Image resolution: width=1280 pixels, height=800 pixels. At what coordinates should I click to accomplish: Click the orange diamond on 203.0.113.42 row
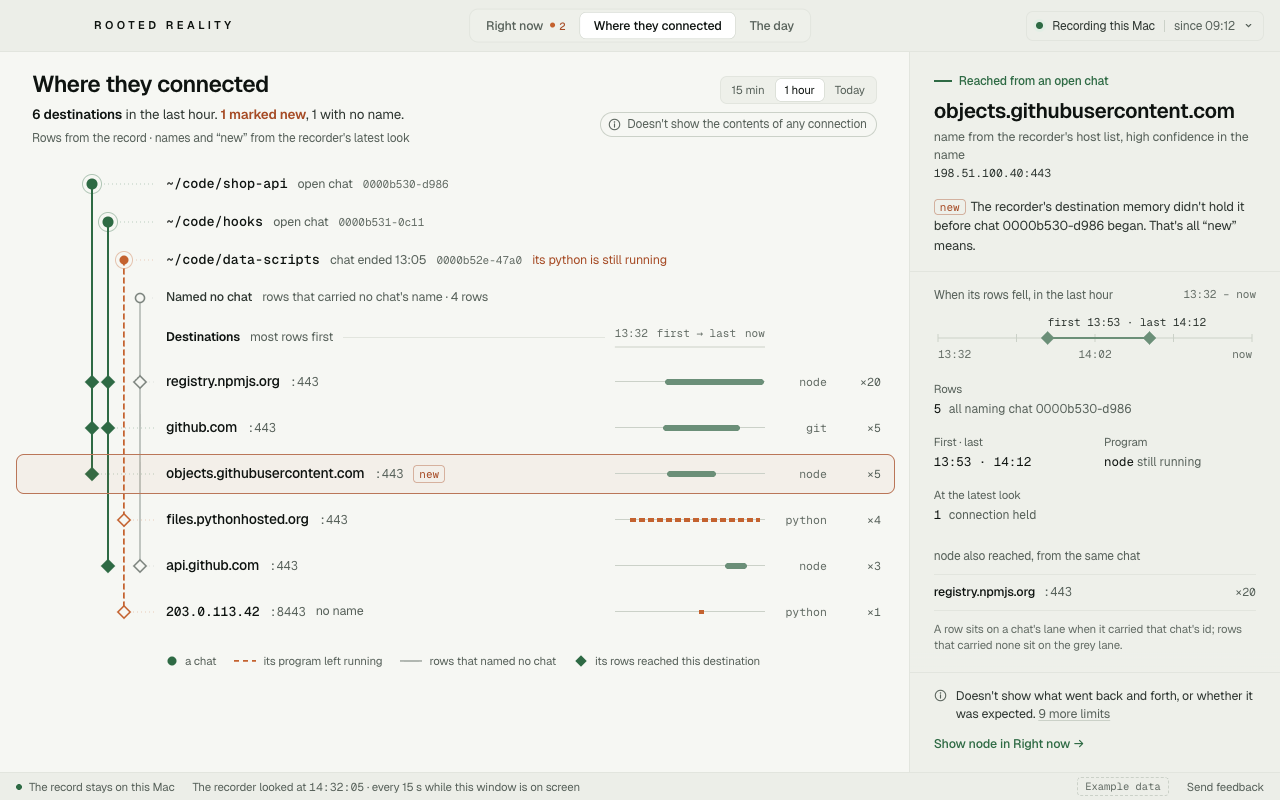[x=124, y=612]
